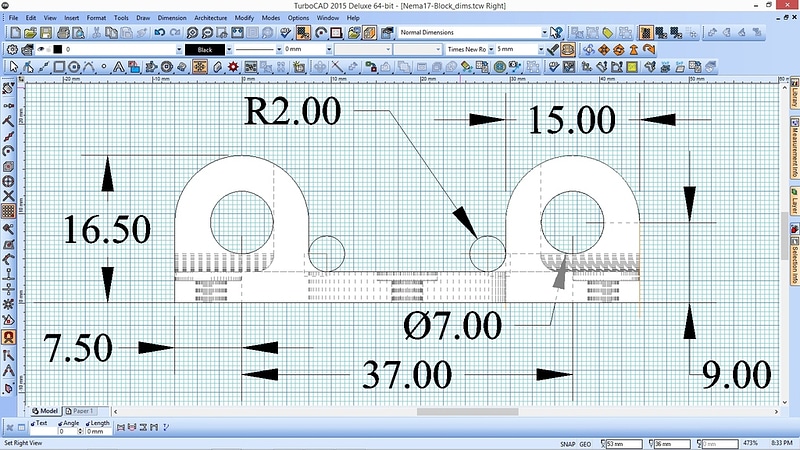800x450 pixels.
Task: Open the Modify menu
Action: coord(244,18)
